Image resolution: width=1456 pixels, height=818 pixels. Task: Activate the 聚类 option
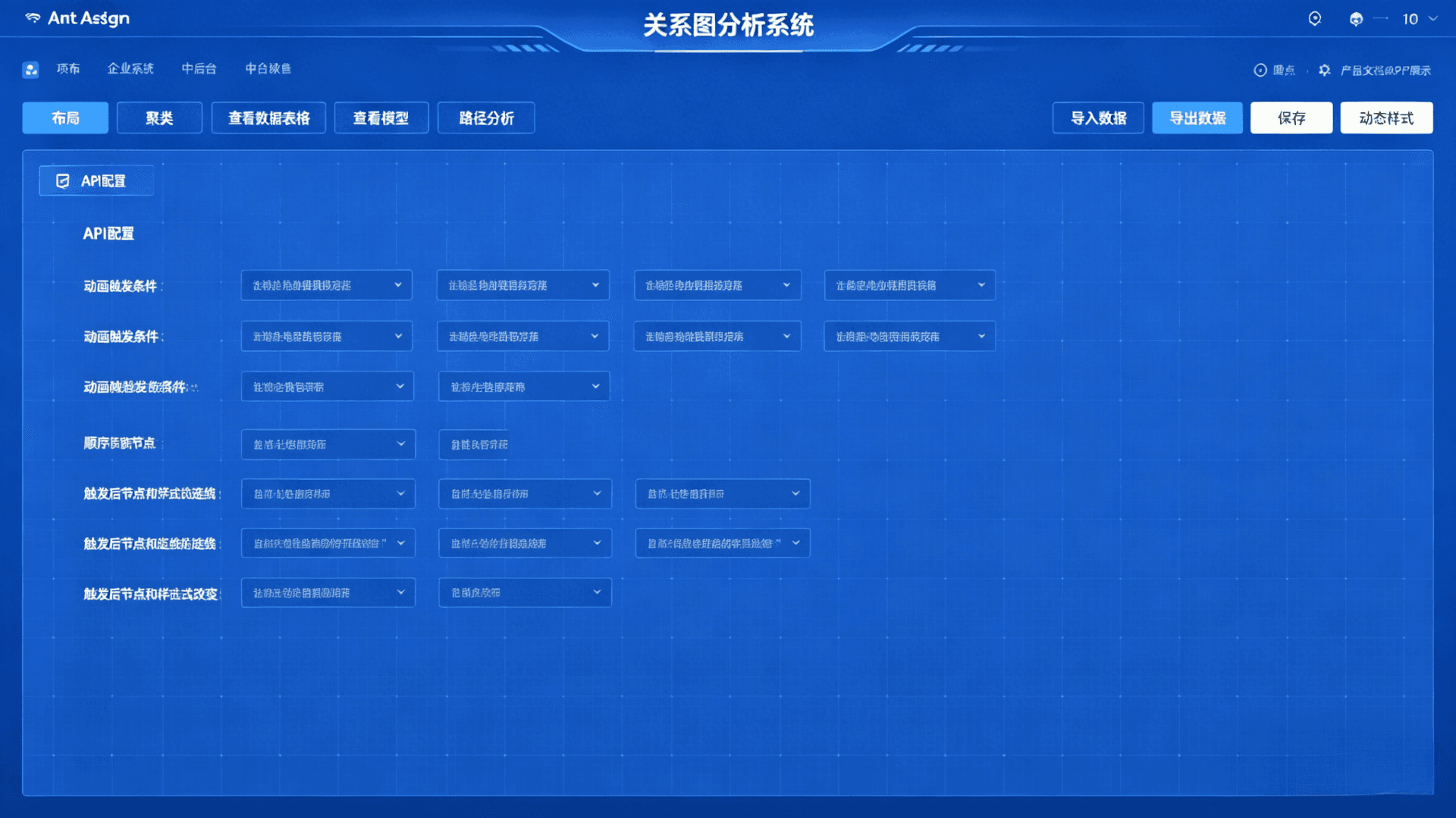[x=158, y=118]
